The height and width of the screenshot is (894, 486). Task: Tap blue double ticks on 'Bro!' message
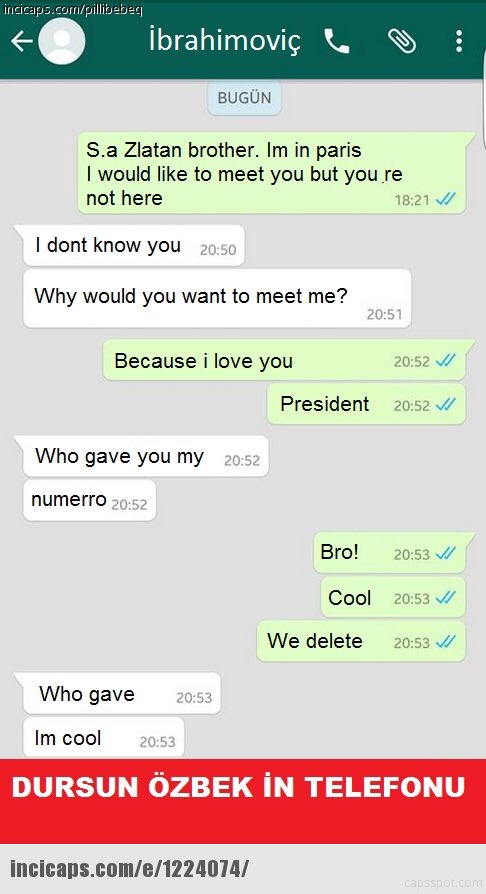446,554
